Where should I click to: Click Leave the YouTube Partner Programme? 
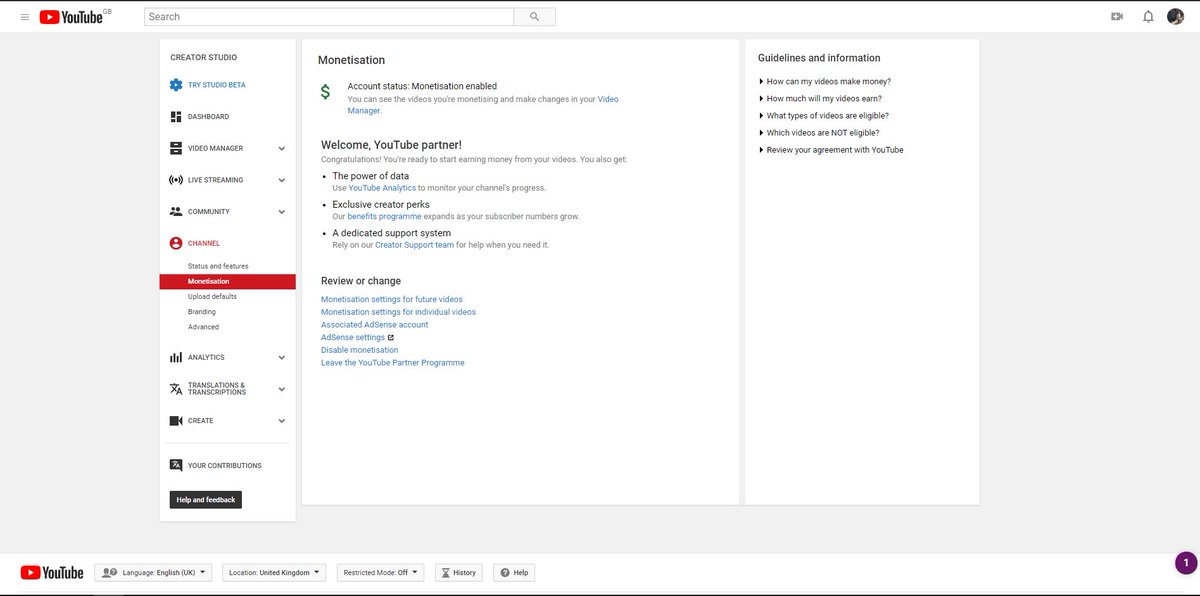pyautogui.click(x=393, y=363)
